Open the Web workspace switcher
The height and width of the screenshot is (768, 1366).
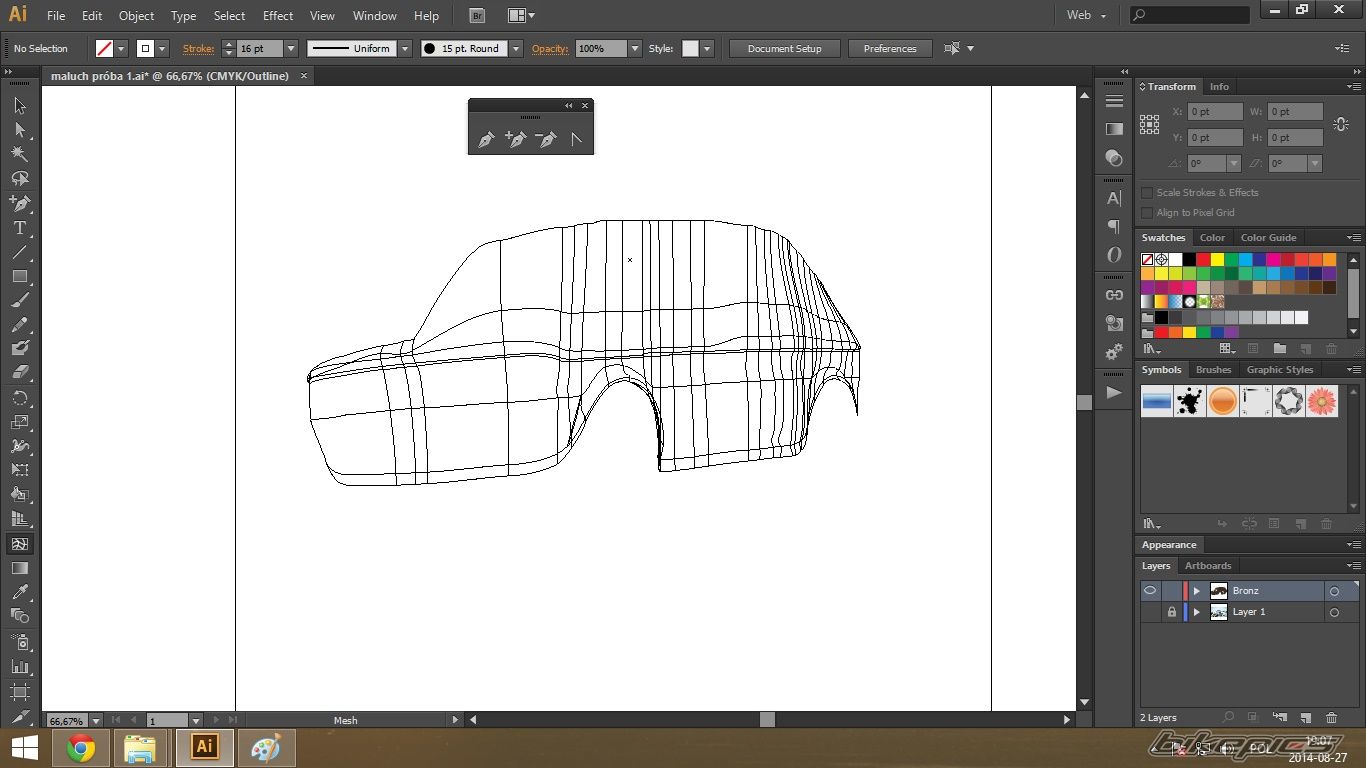pyautogui.click(x=1087, y=15)
